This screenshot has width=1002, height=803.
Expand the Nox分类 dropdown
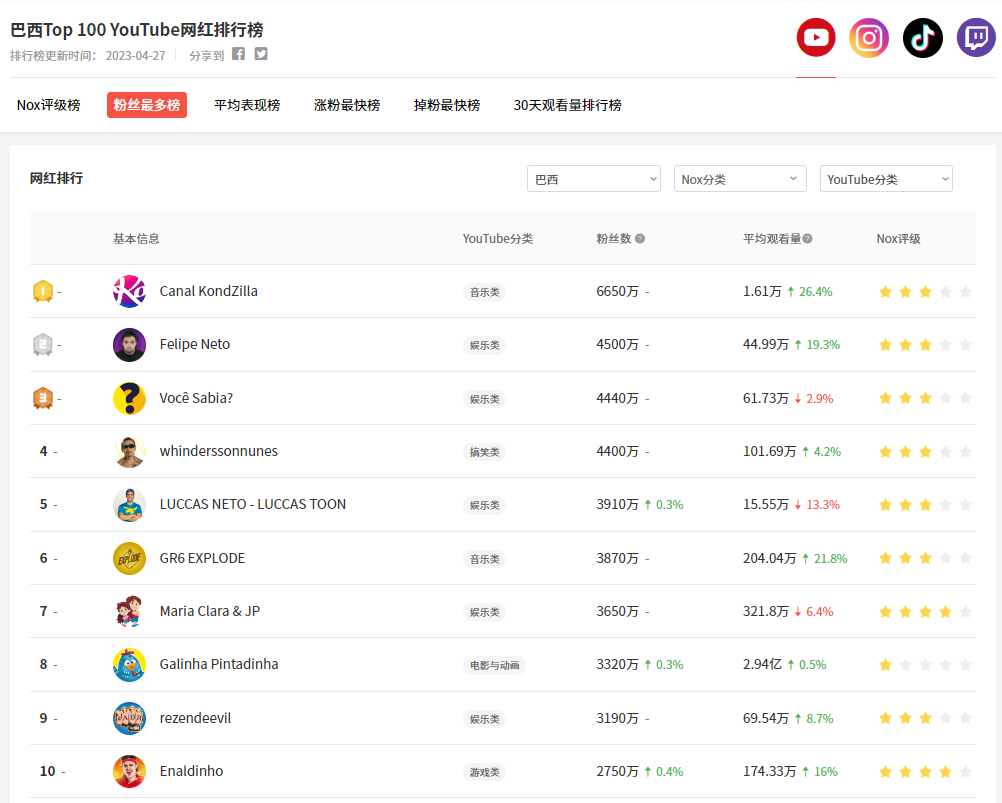740,178
